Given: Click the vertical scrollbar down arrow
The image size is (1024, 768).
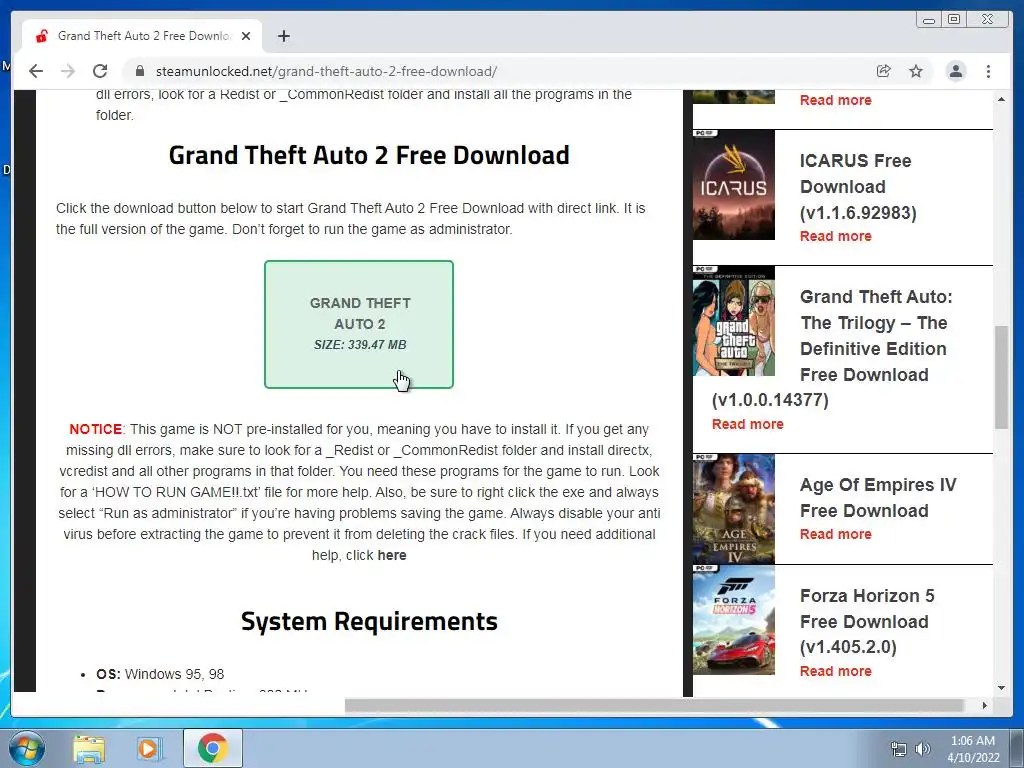Looking at the screenshot, I should 1001,688.
